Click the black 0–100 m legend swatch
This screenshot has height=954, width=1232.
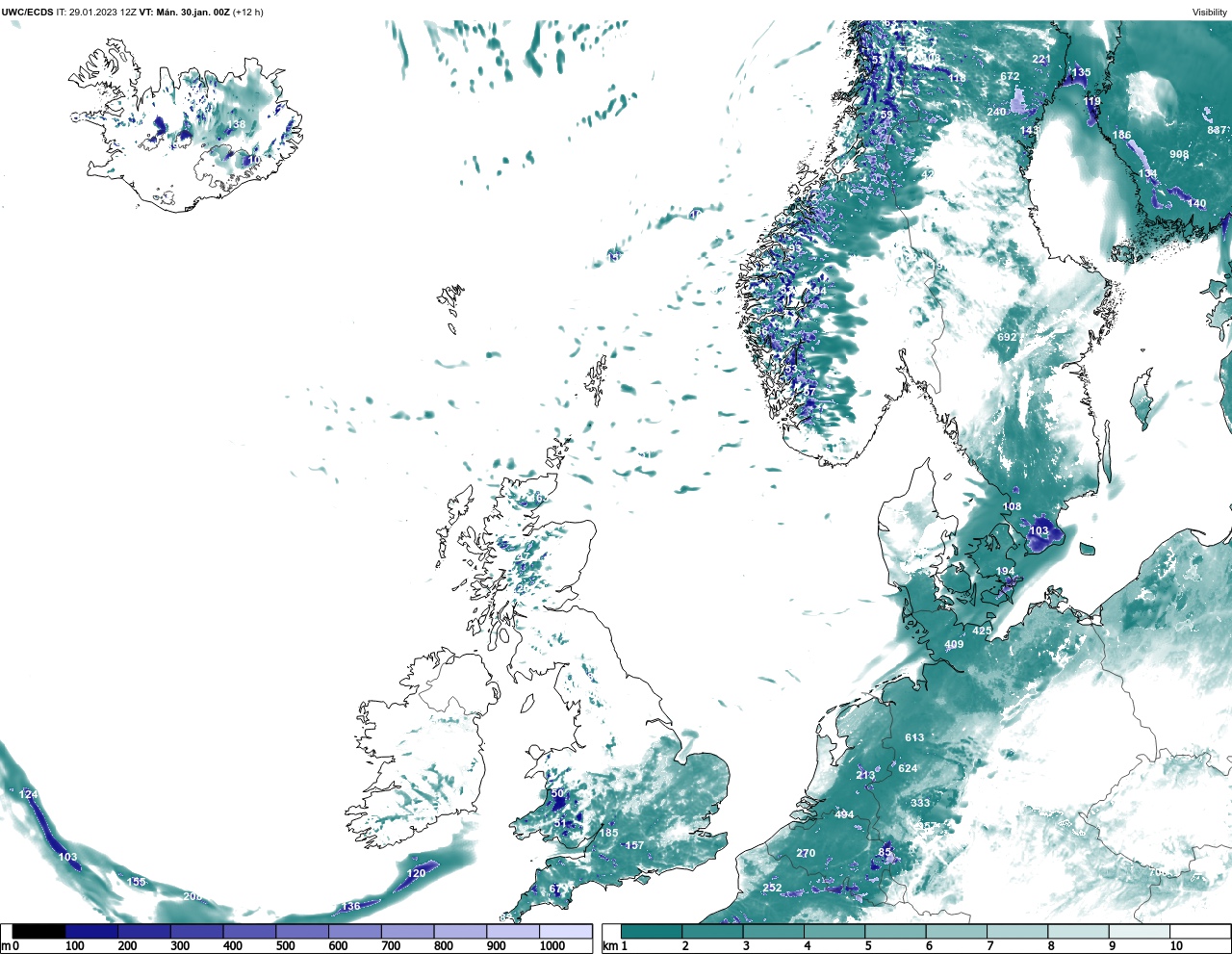point(38,931)
